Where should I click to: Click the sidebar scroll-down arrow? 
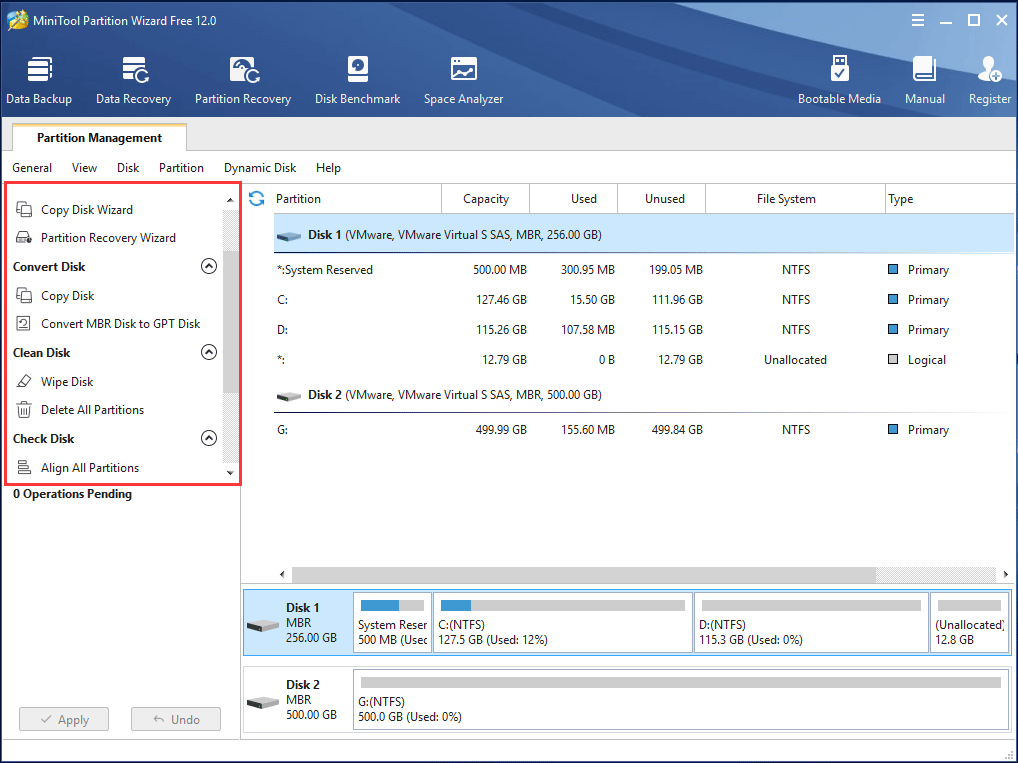[x=230, y=473]
